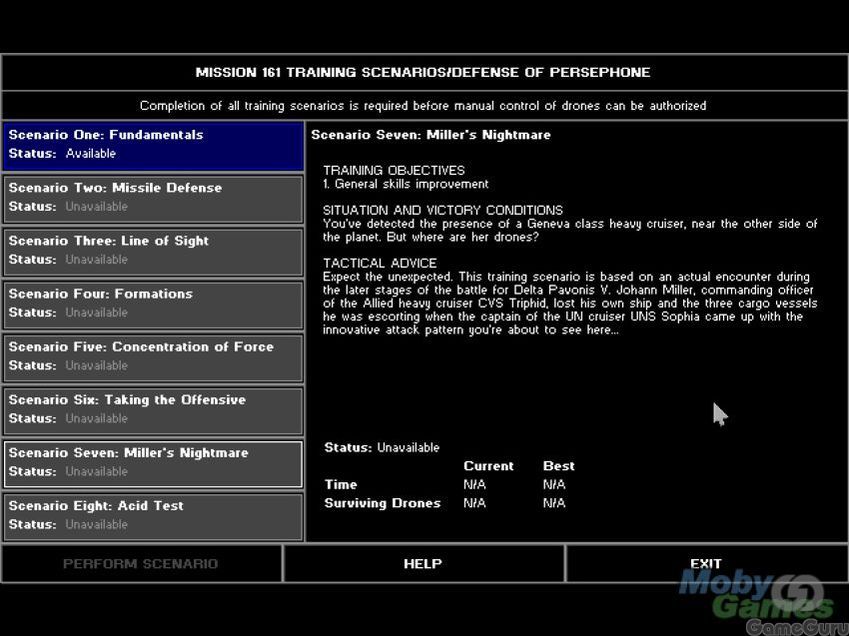Screen dimensions: 849x636
Task: Click the 'General skills improvement' objective line
Action: point(406,184)
